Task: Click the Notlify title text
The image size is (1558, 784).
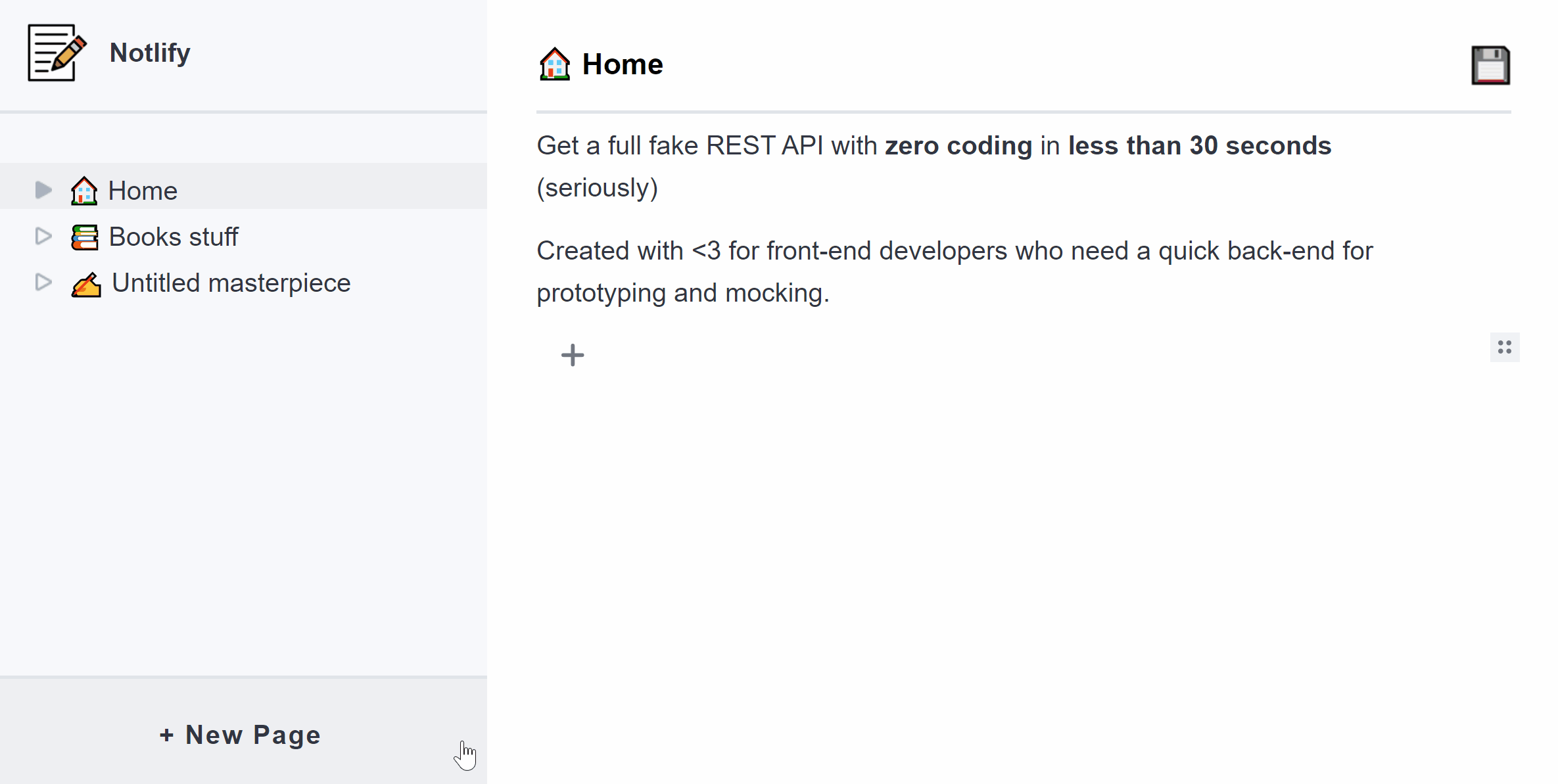Action: pyautogui.click(x=149, y=53)
